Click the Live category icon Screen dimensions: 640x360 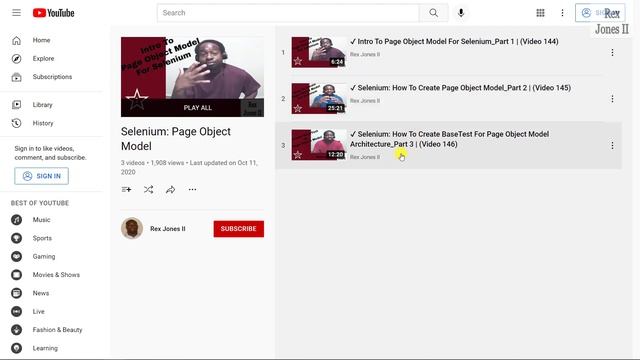coord(16,311)
